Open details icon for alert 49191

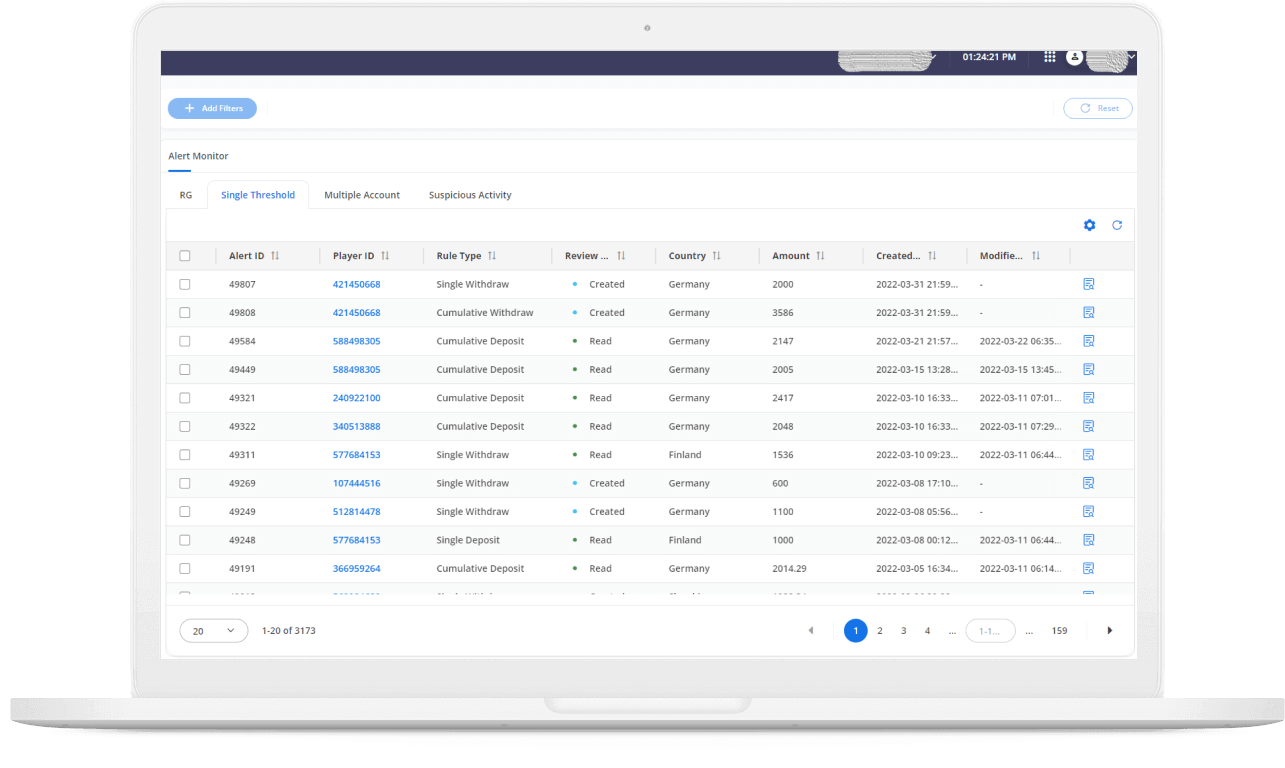tap(1089, 568)
